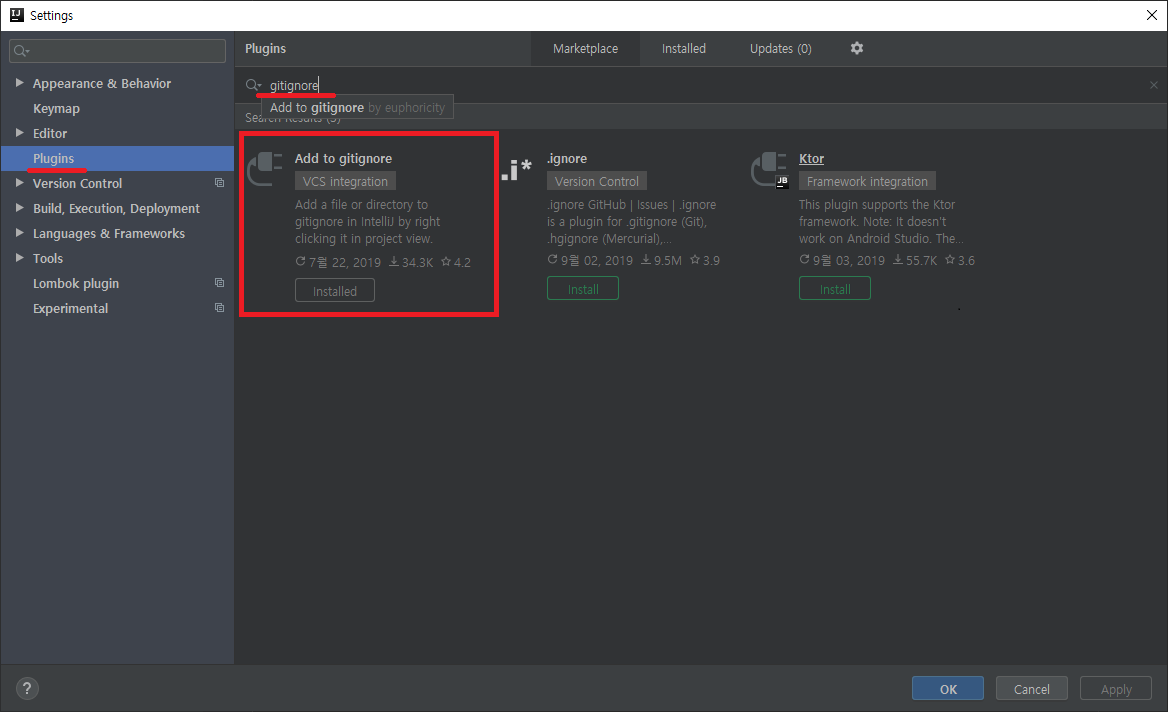
Task: Click the 4.2 star rating
Action: coord(455,262)
